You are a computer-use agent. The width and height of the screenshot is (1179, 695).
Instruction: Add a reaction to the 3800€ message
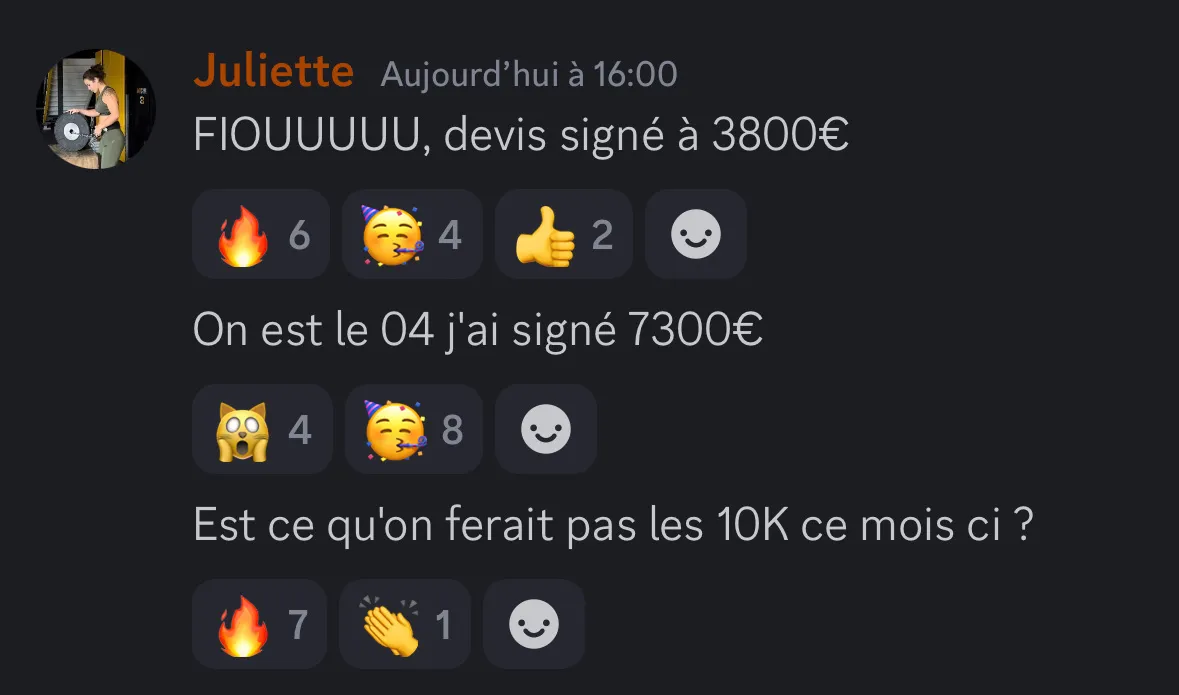click(696, 235)
